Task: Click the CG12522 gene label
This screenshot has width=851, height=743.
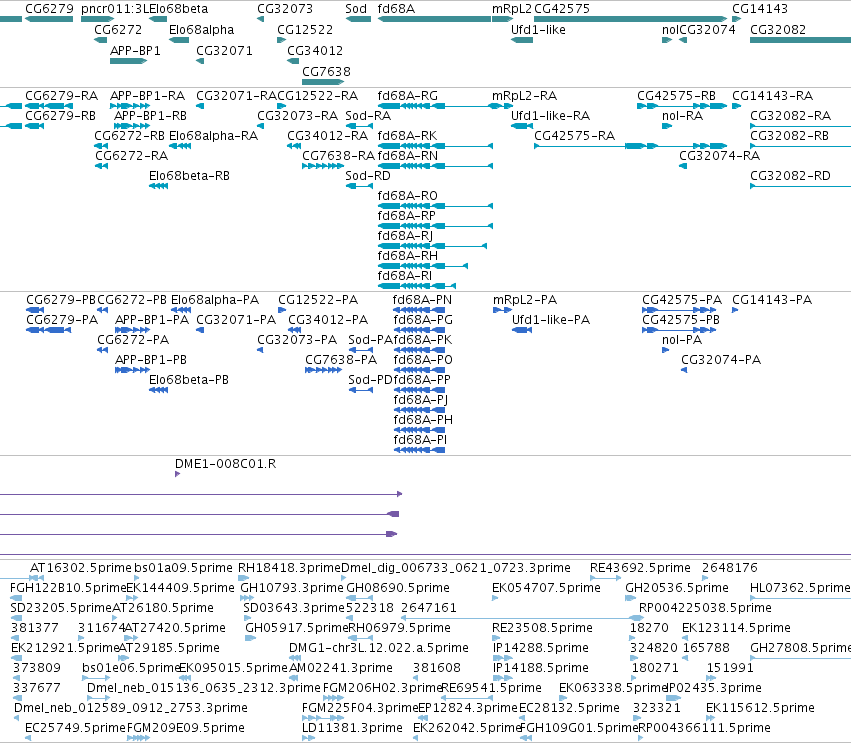Action: pyautogui.click(x=305, y=30)
